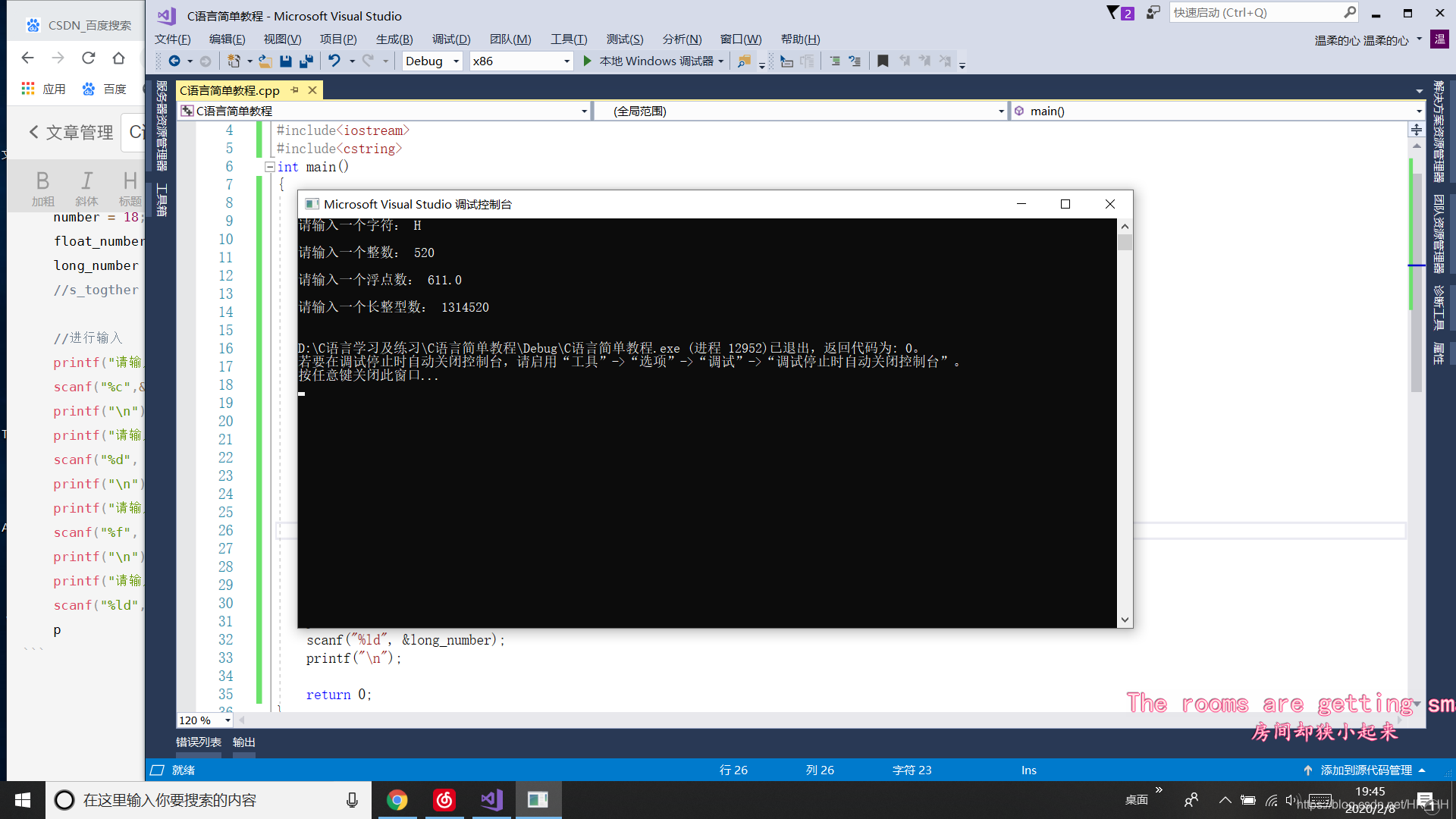Pin the C语言简单教程.cpp tab
The image size is (1456, 819).
pos(295,90)
